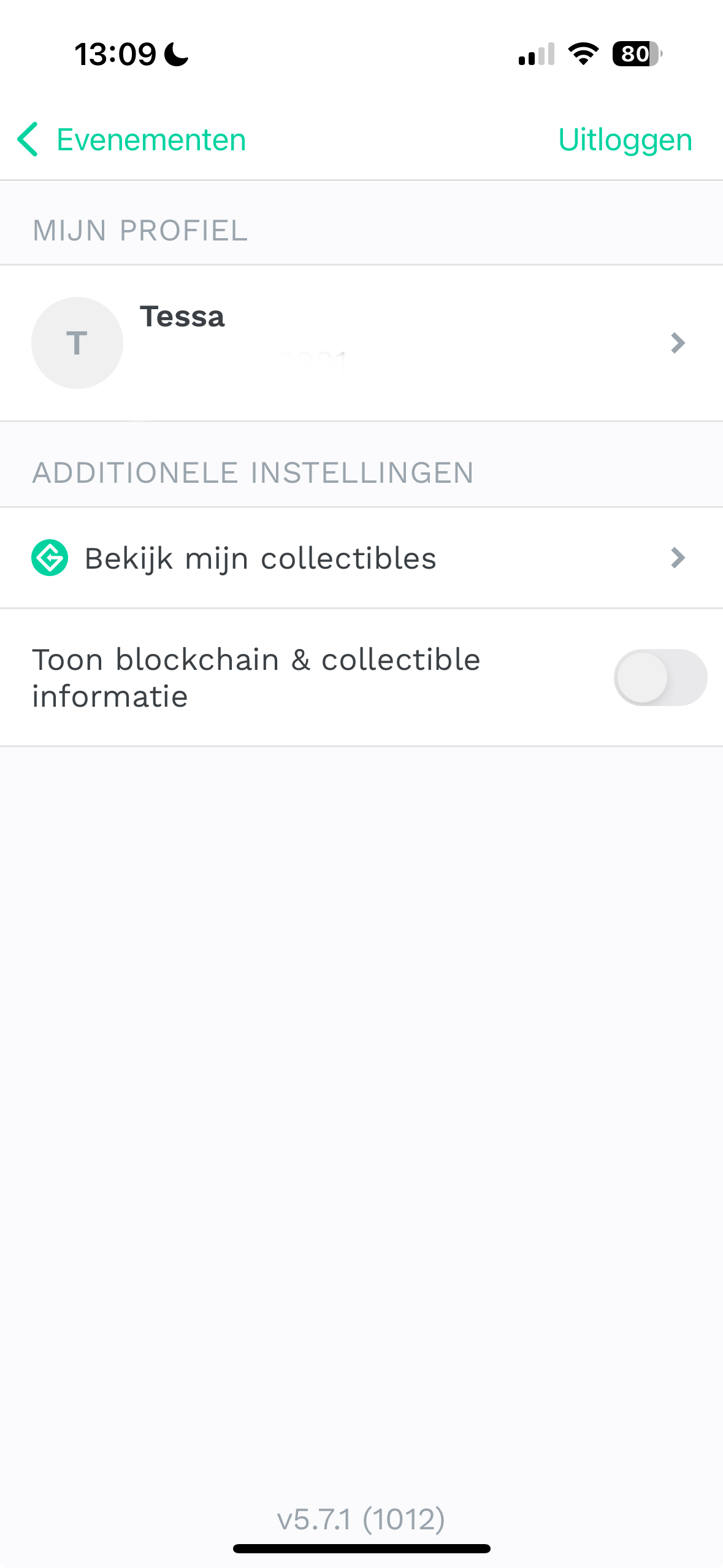Tap Toon blockchain & collectible informatie label
This screenshot has width=723, height=1568.
[256, 678]
